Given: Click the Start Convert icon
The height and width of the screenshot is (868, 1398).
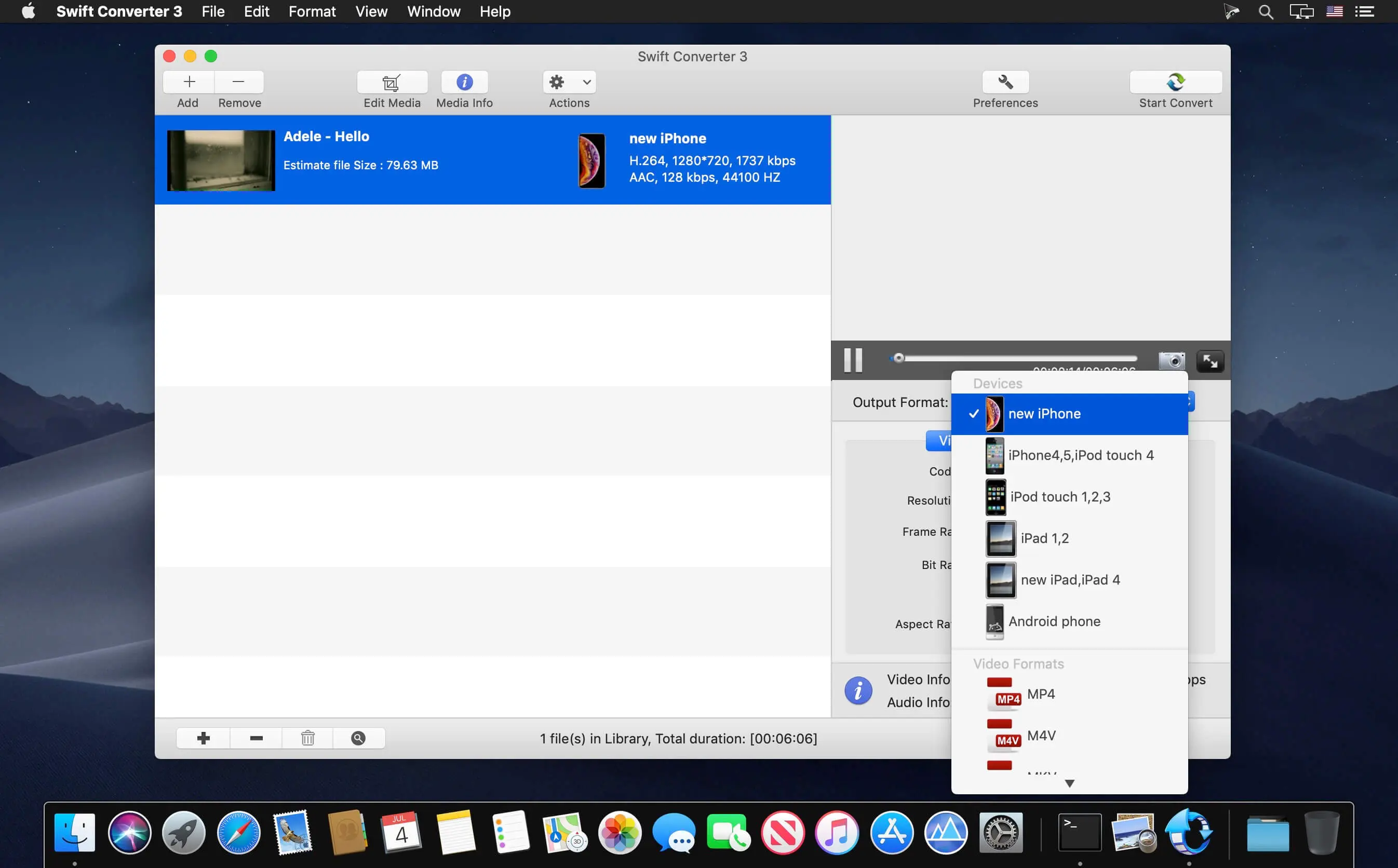Looking at the screenshot, I should coord(1177,81).
